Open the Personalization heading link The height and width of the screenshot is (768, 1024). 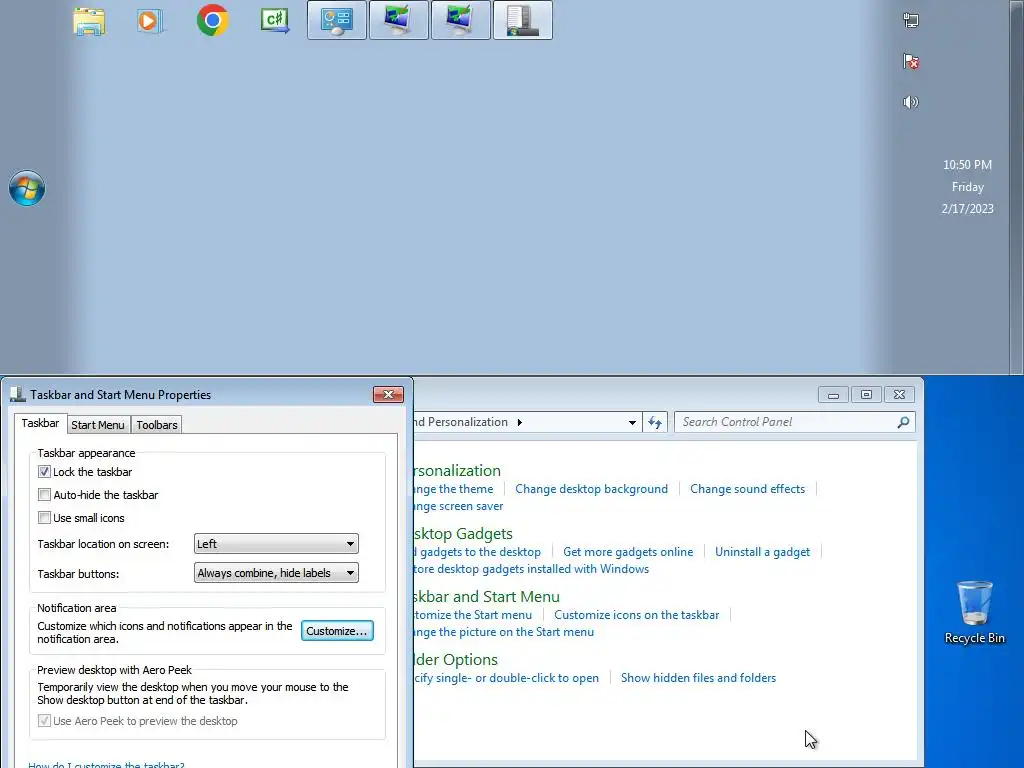[457, 470]
